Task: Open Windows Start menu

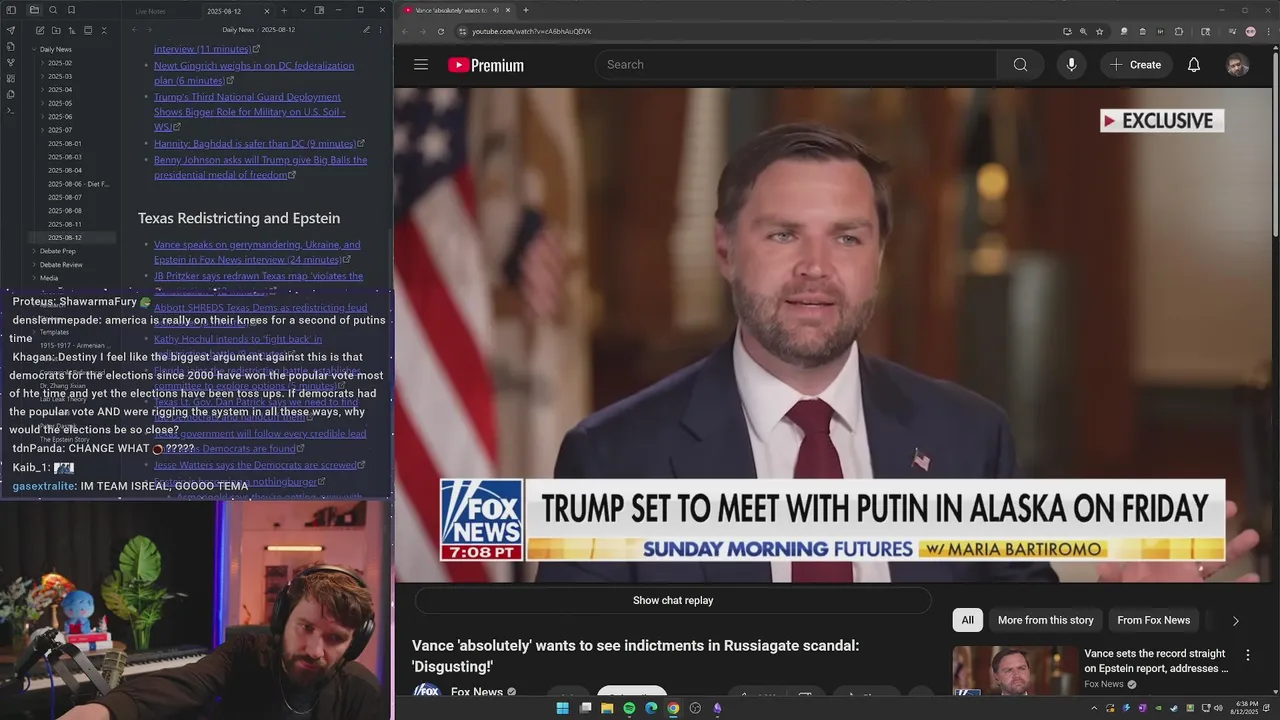Action: (562, 708)
